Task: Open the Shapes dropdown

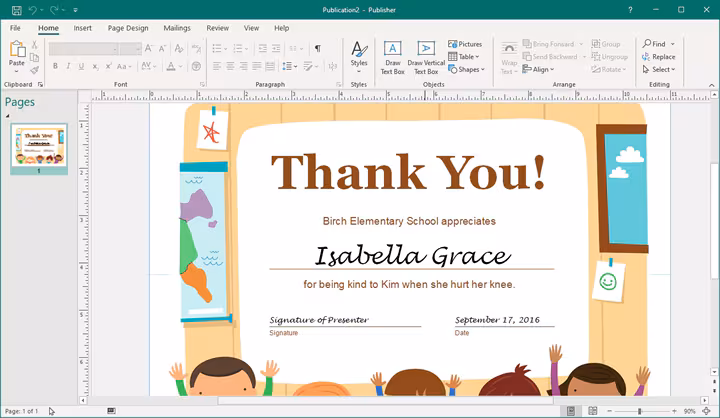Action: tap(467, 69)
